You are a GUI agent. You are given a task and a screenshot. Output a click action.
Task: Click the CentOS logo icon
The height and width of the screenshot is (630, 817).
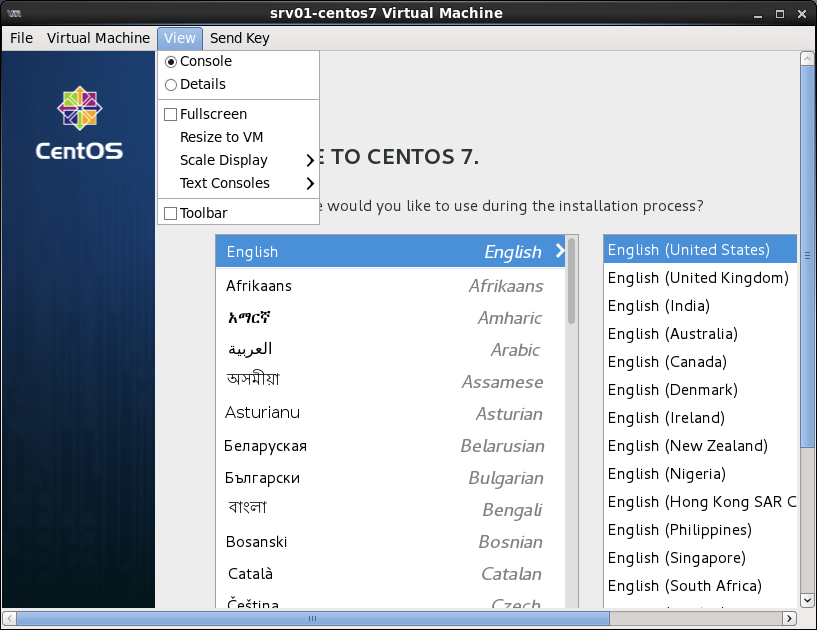80,108
